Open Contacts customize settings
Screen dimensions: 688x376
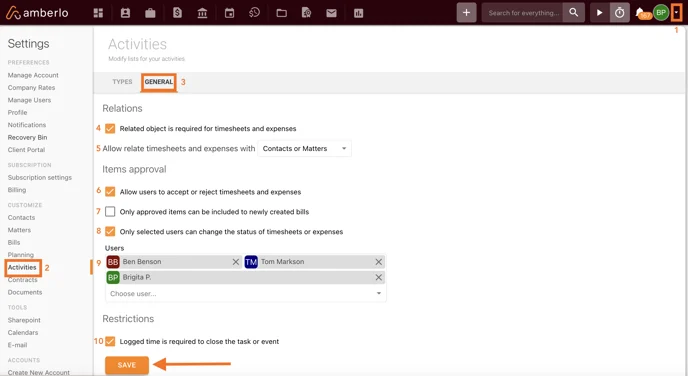click(21, 218)
